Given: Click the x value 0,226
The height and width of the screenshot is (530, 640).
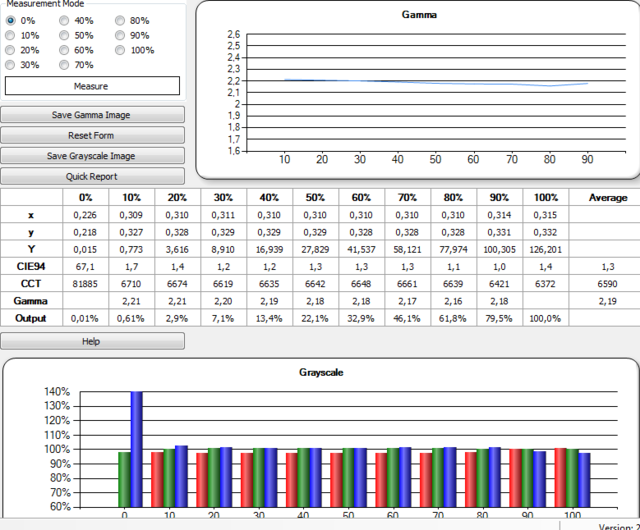Looking at the screenshot, I should click(85, 215).
